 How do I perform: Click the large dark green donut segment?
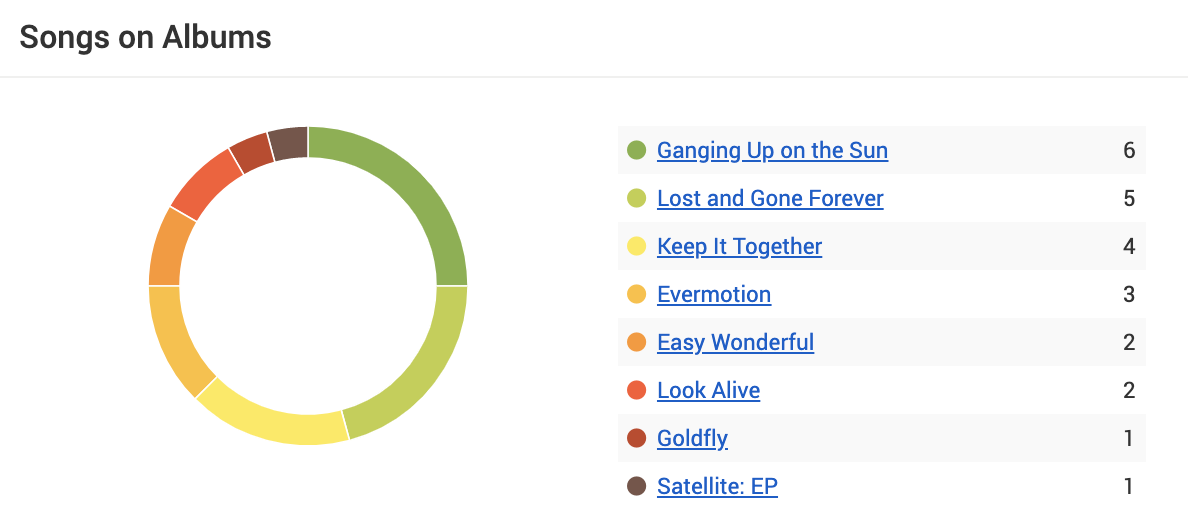click(x=420, y=190)
